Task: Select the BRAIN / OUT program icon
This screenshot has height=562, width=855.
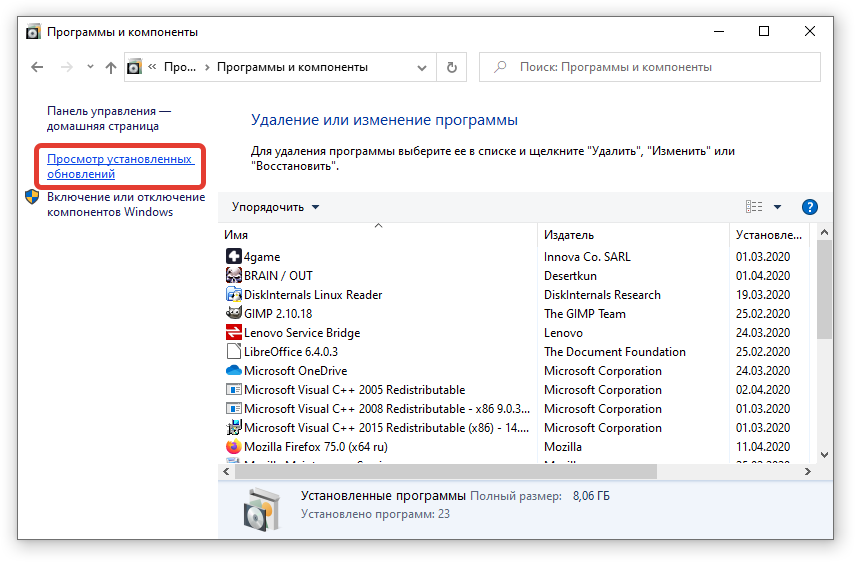Action: (x=233, y=275)
